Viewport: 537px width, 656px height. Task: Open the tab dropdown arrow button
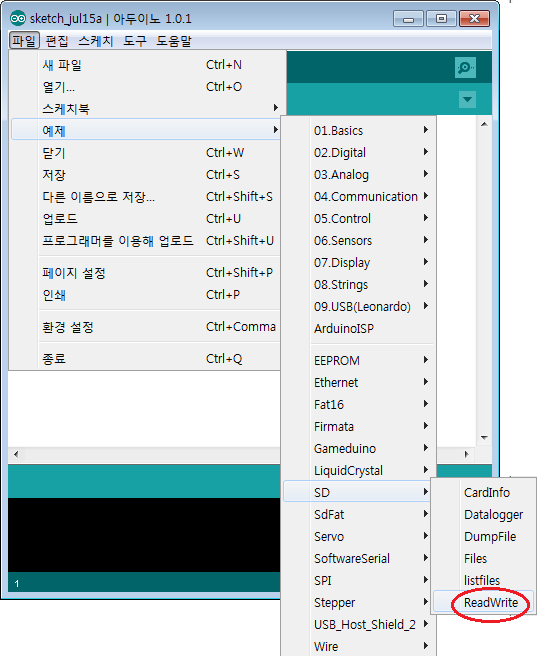pyautogui.click(x=467, y=100)
